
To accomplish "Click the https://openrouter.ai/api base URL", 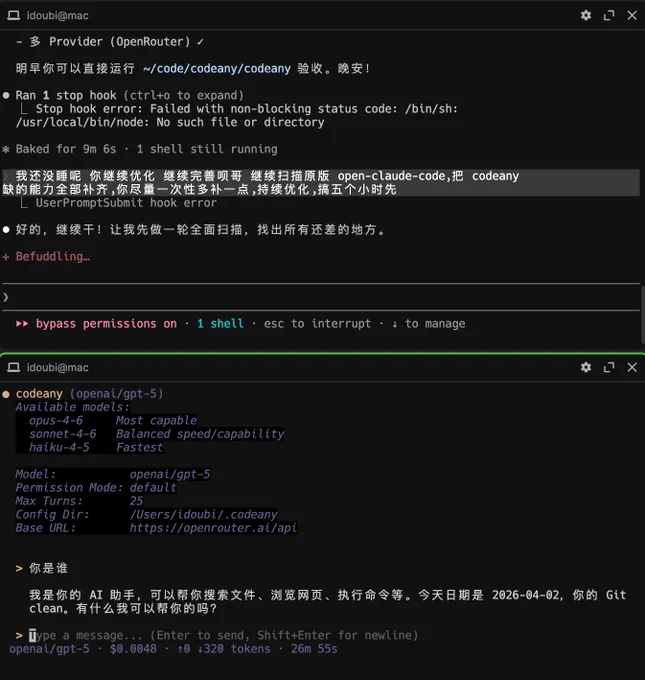I will click(x=213, y=528).
